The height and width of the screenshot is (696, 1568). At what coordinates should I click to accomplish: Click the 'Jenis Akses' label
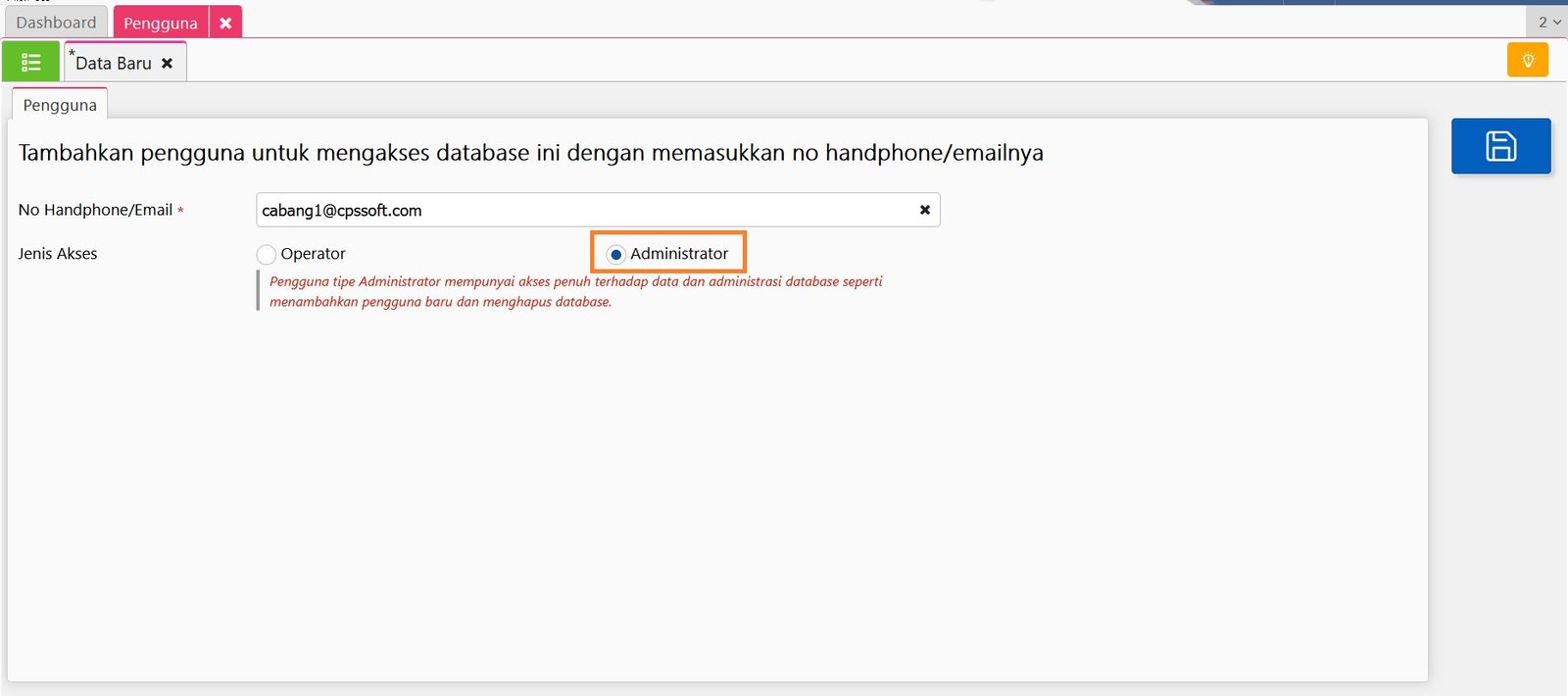coord(58,254)
